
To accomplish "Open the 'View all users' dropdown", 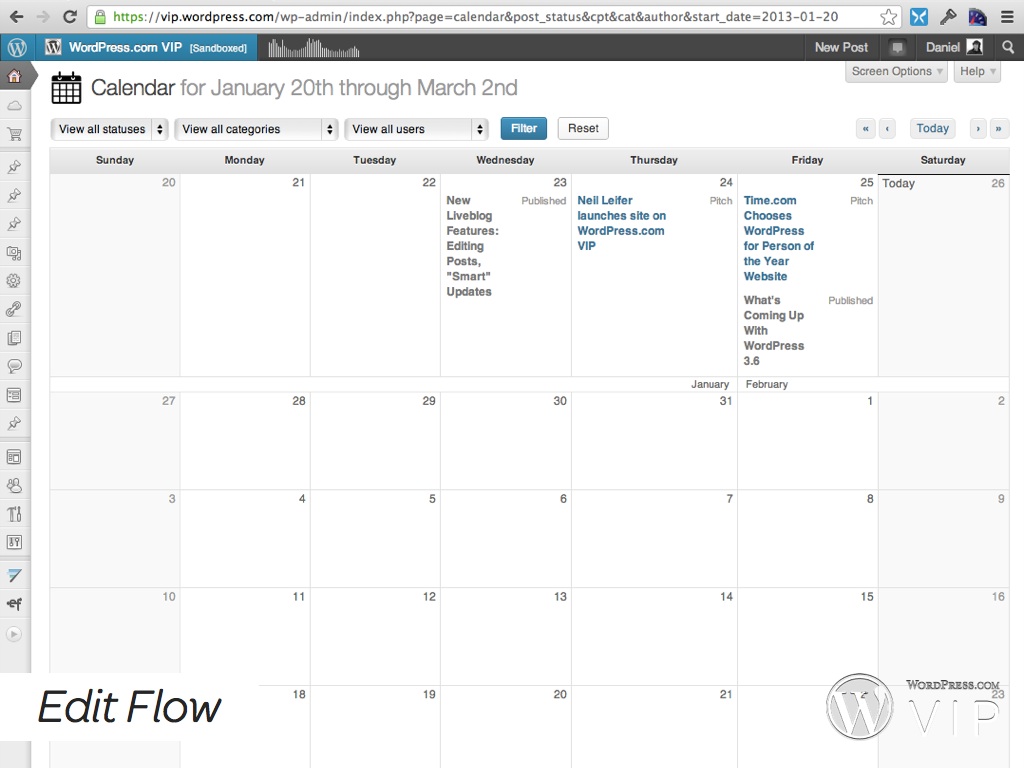I will (417, 129).
